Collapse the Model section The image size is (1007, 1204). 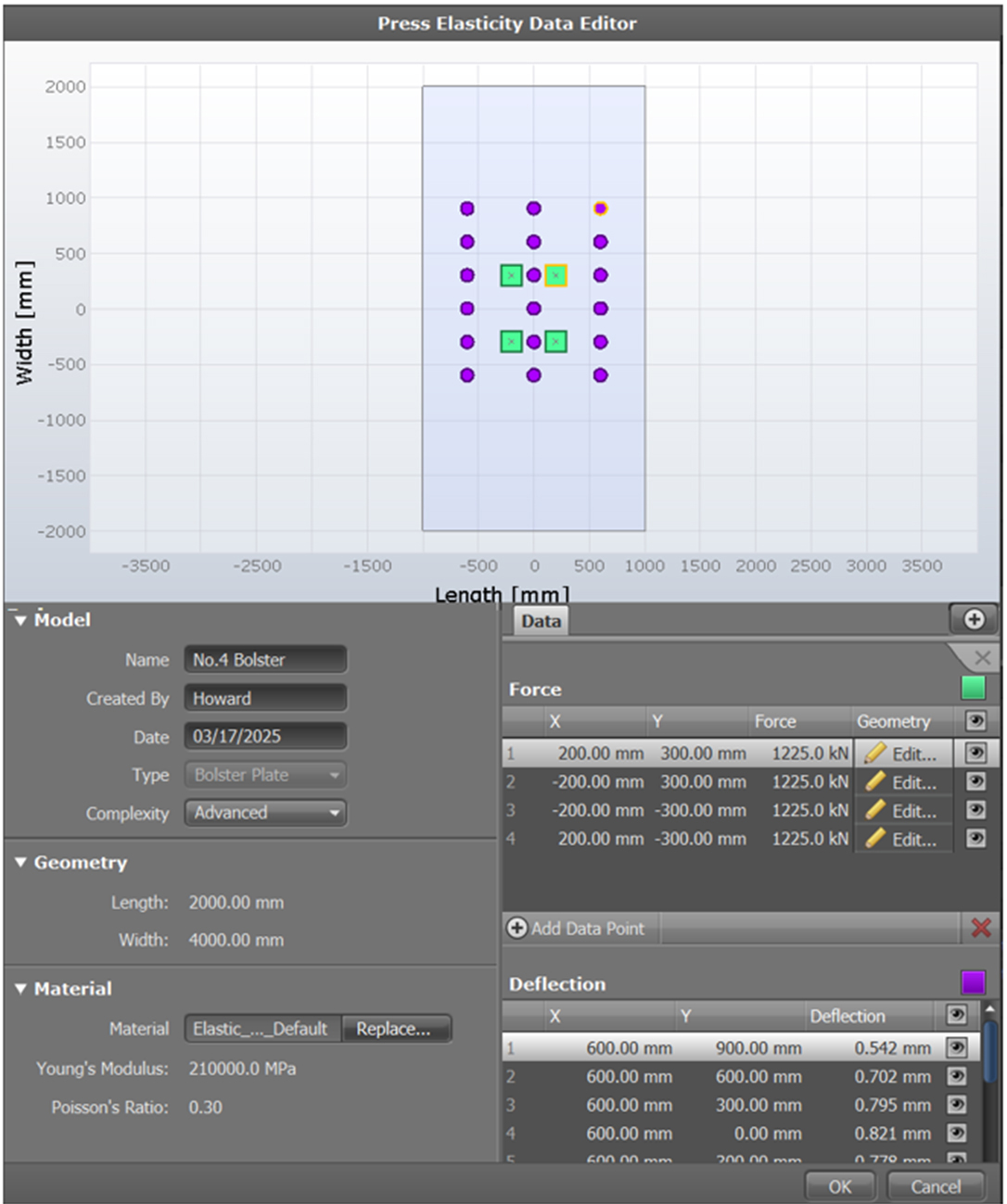(21, 621)
